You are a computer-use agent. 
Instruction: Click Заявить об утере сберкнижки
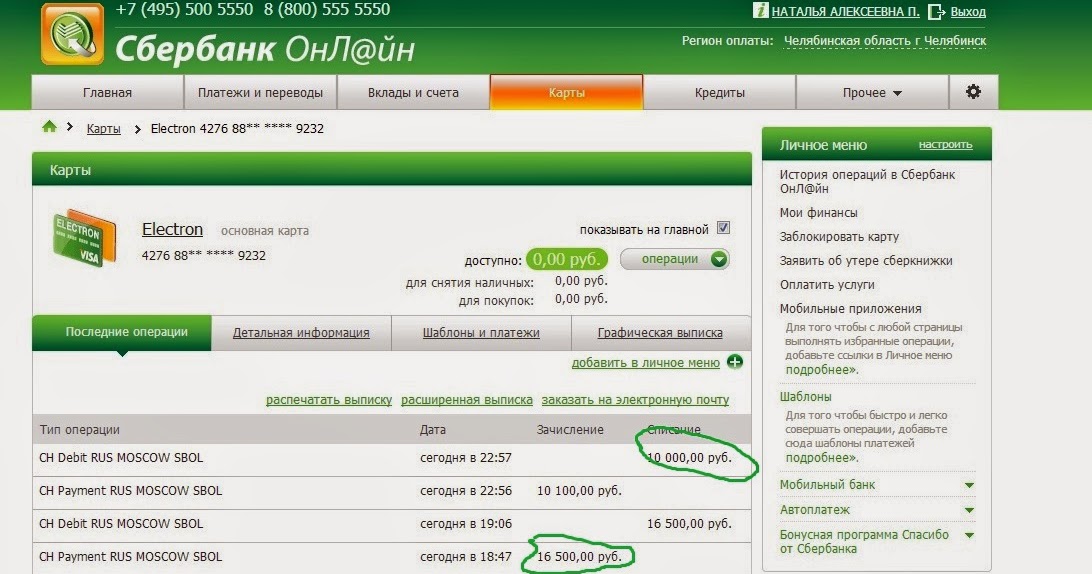coord(866,261)
